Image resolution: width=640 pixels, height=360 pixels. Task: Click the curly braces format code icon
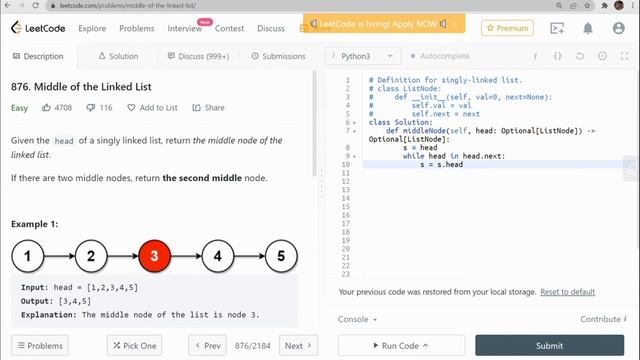click(558, 56)
